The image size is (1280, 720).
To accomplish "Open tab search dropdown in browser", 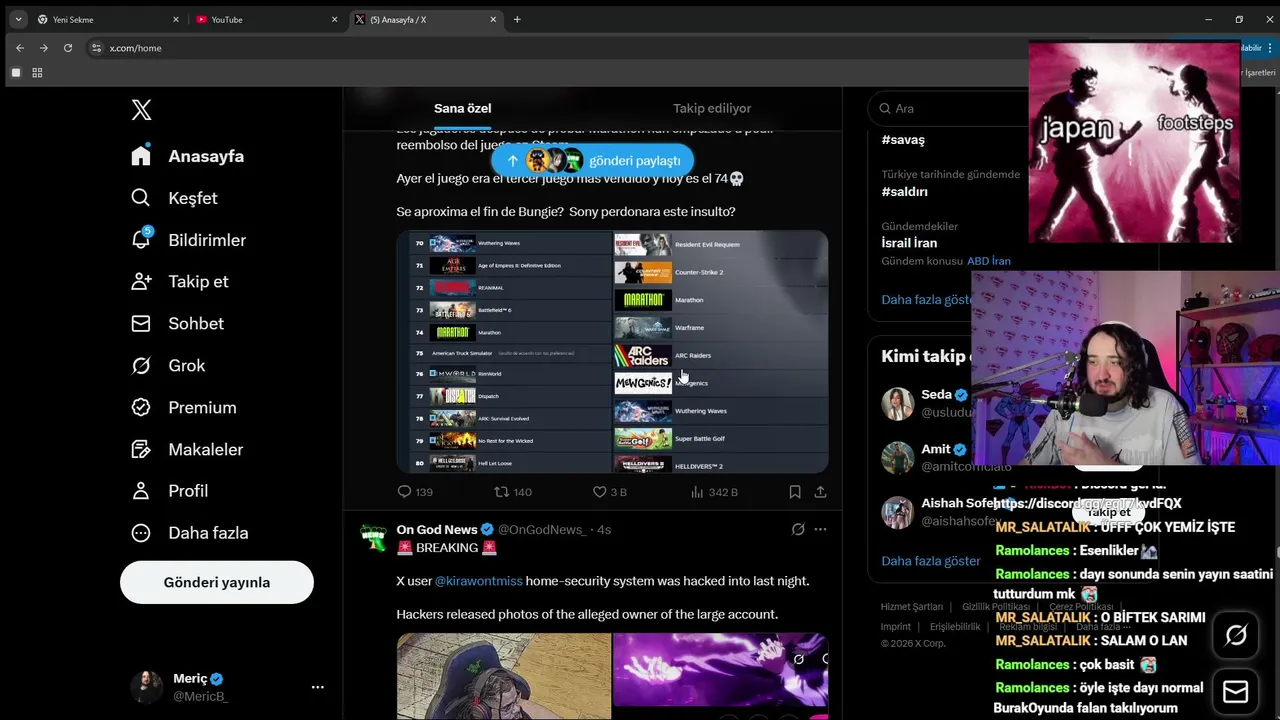I will click(x=18, y=19).
